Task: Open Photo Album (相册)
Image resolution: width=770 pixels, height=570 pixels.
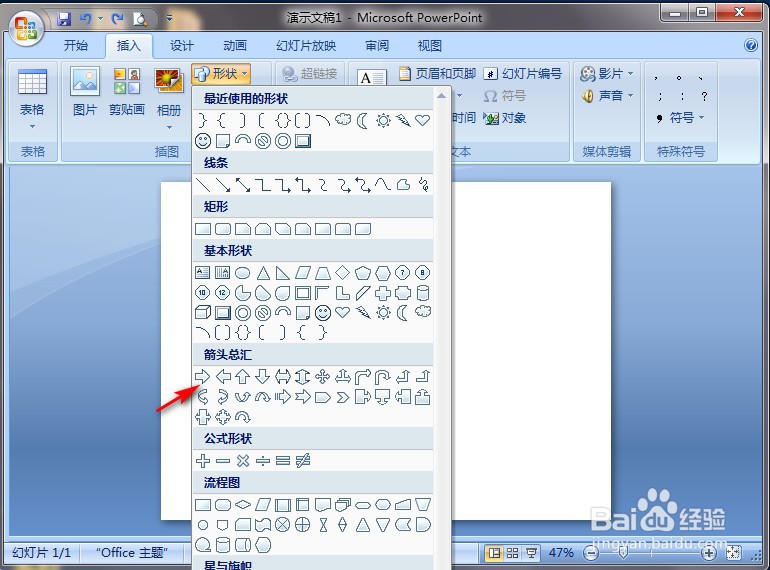Action: pos(169,92)
